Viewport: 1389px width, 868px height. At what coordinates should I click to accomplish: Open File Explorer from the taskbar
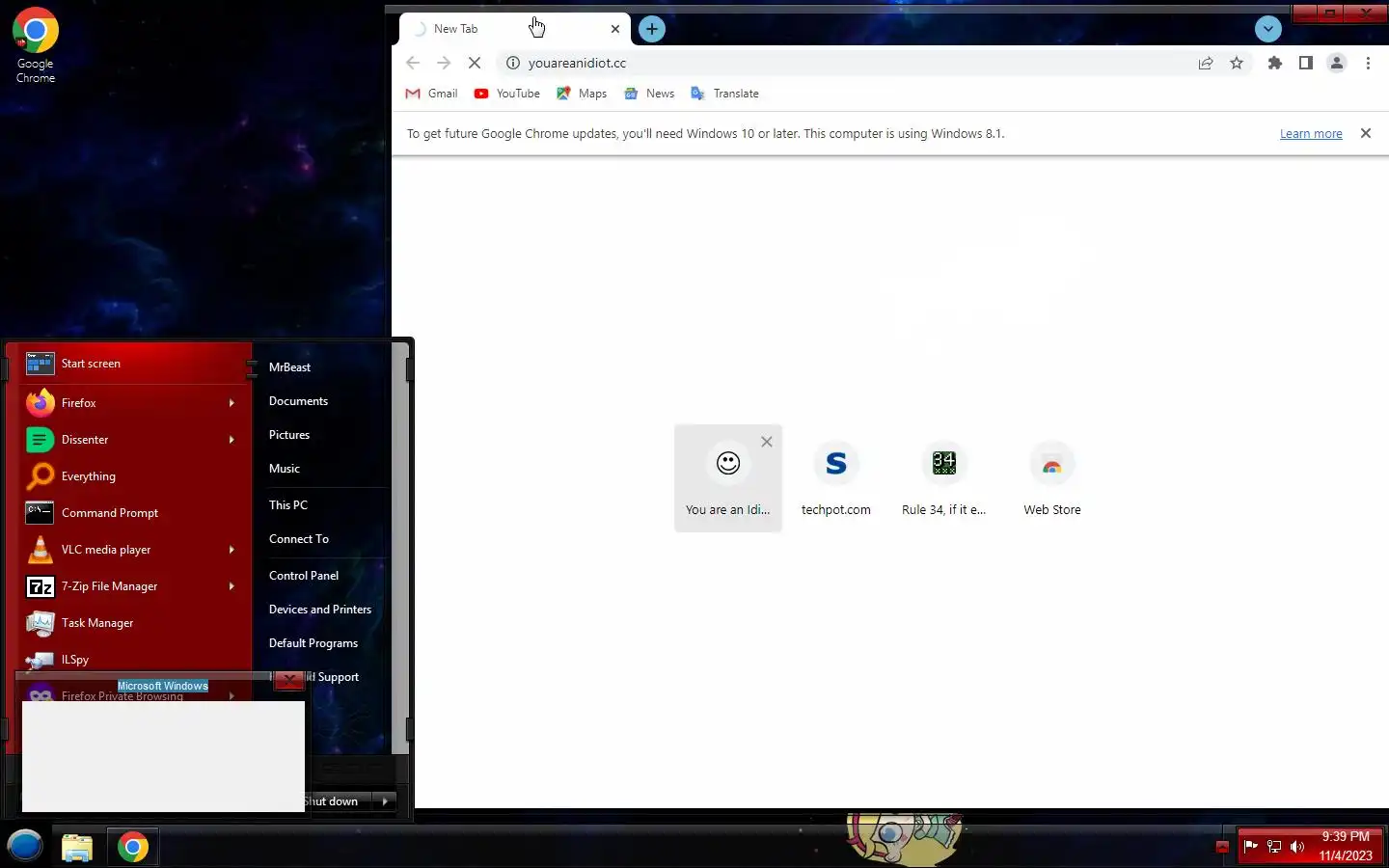point(77,847)
